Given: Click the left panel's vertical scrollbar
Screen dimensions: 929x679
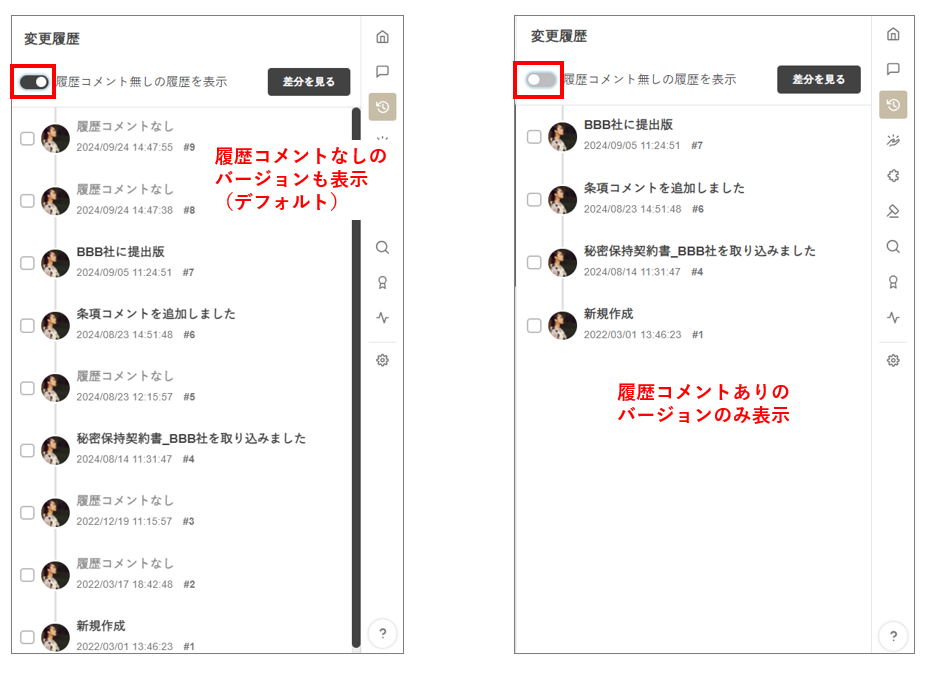Looking at the screenshot, I should (355, 400).
